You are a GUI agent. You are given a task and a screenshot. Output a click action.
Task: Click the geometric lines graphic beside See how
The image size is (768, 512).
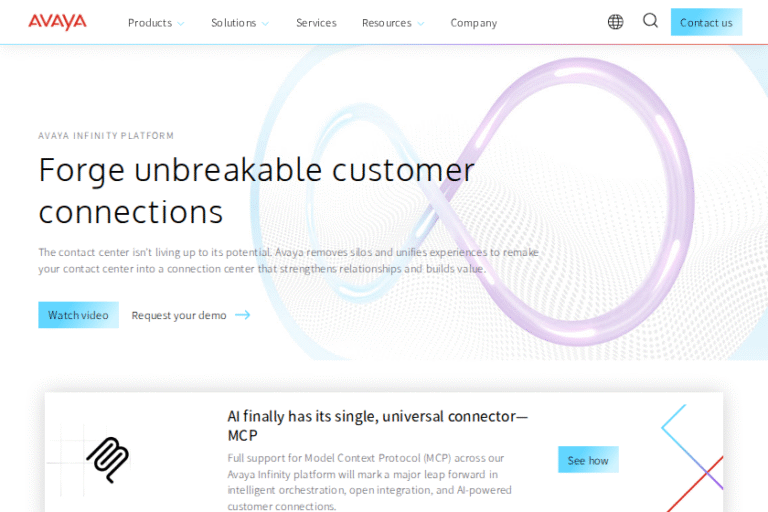692,450
